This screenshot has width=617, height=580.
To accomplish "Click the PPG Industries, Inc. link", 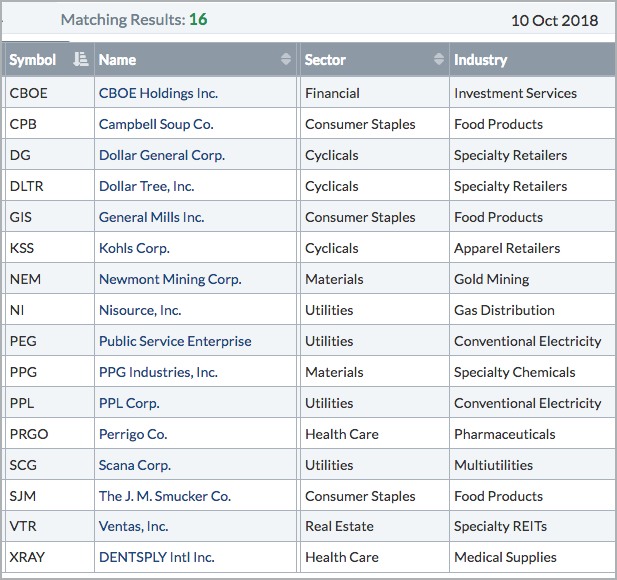I will click(158, 372).
